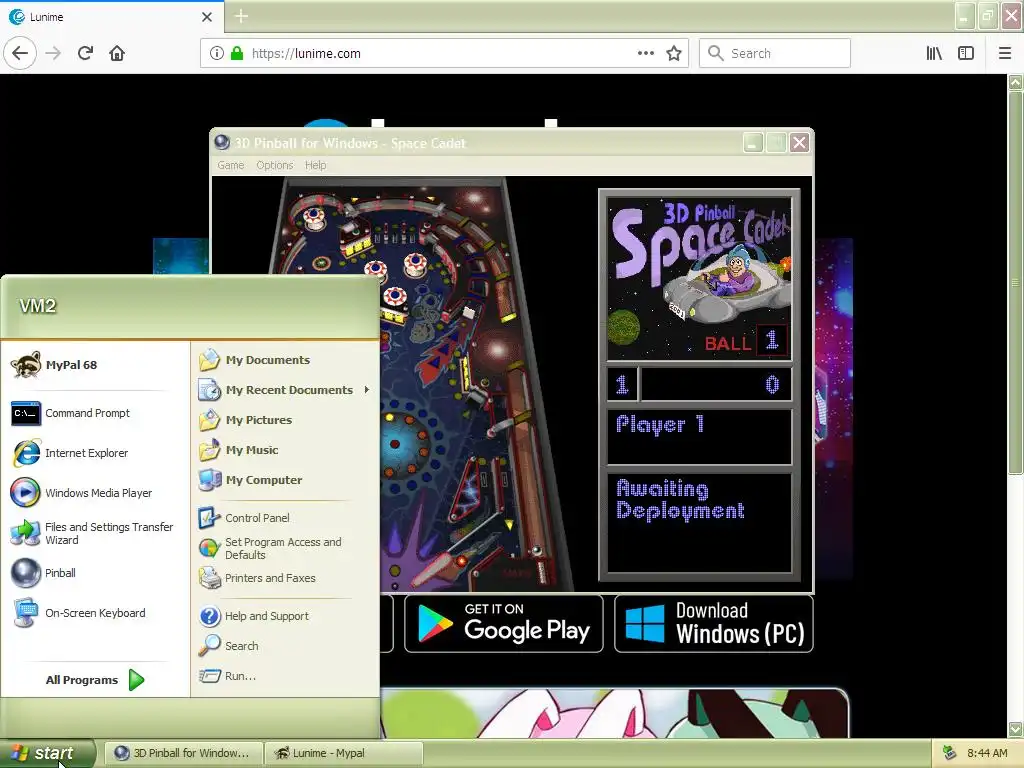Open Files and Settings Transfer Wizard
Viewport: 1024px width, 768px height.
coord(93,533)
